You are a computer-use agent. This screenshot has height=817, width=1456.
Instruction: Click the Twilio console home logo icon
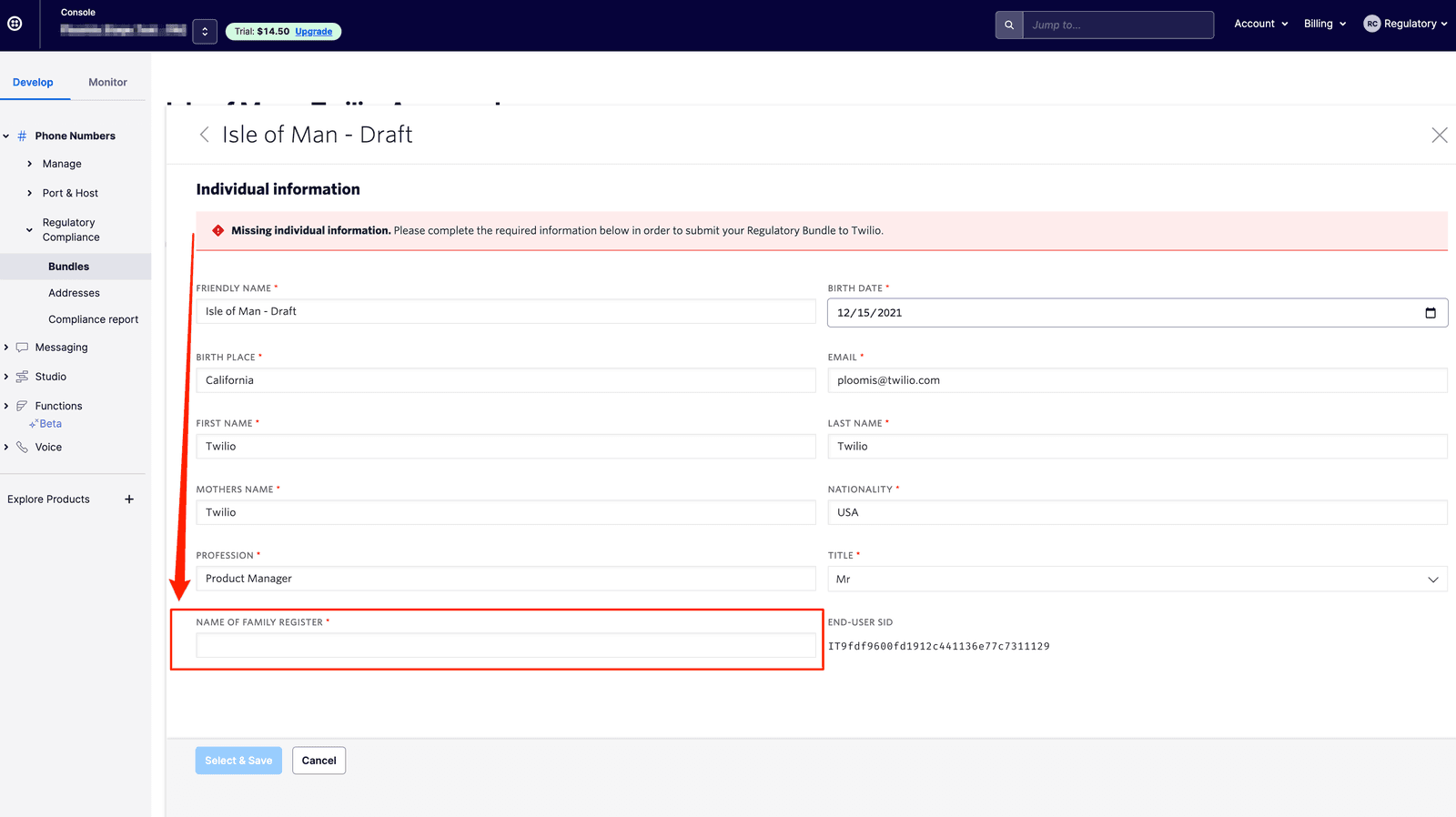click(15, 24)
